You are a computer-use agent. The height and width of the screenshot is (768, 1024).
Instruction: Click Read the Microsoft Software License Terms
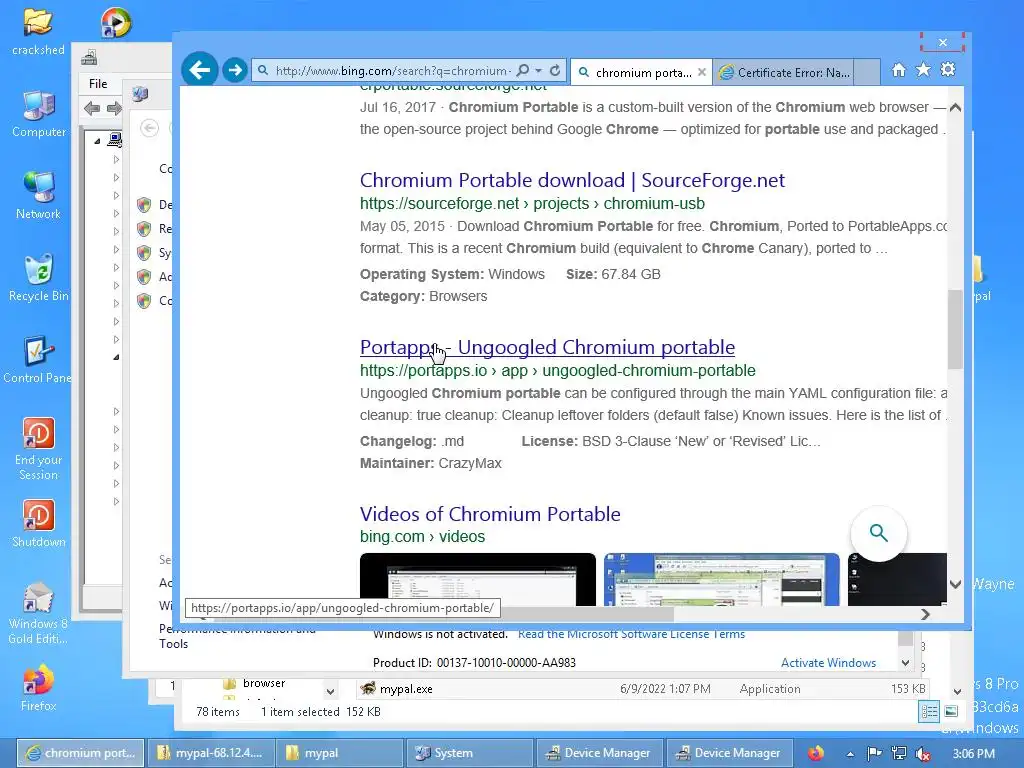click(x=631, y=634)
